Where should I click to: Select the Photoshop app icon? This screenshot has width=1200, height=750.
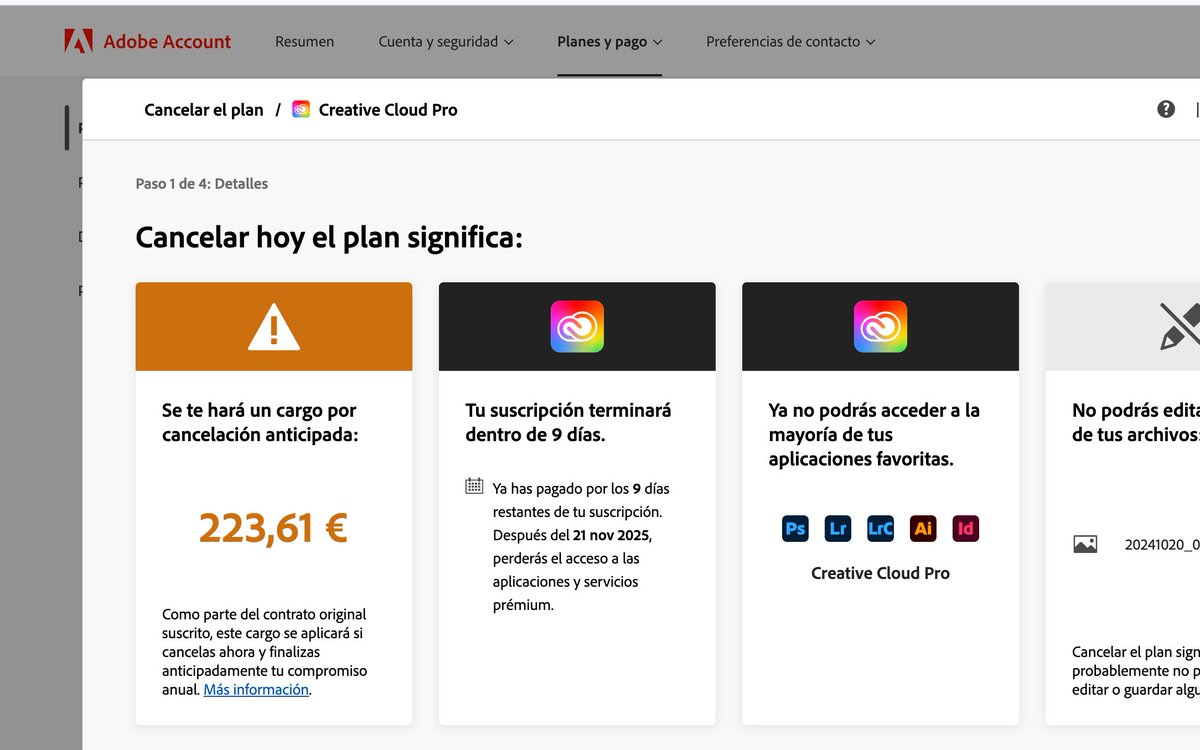pyautogui.click(x=795, y=528)
